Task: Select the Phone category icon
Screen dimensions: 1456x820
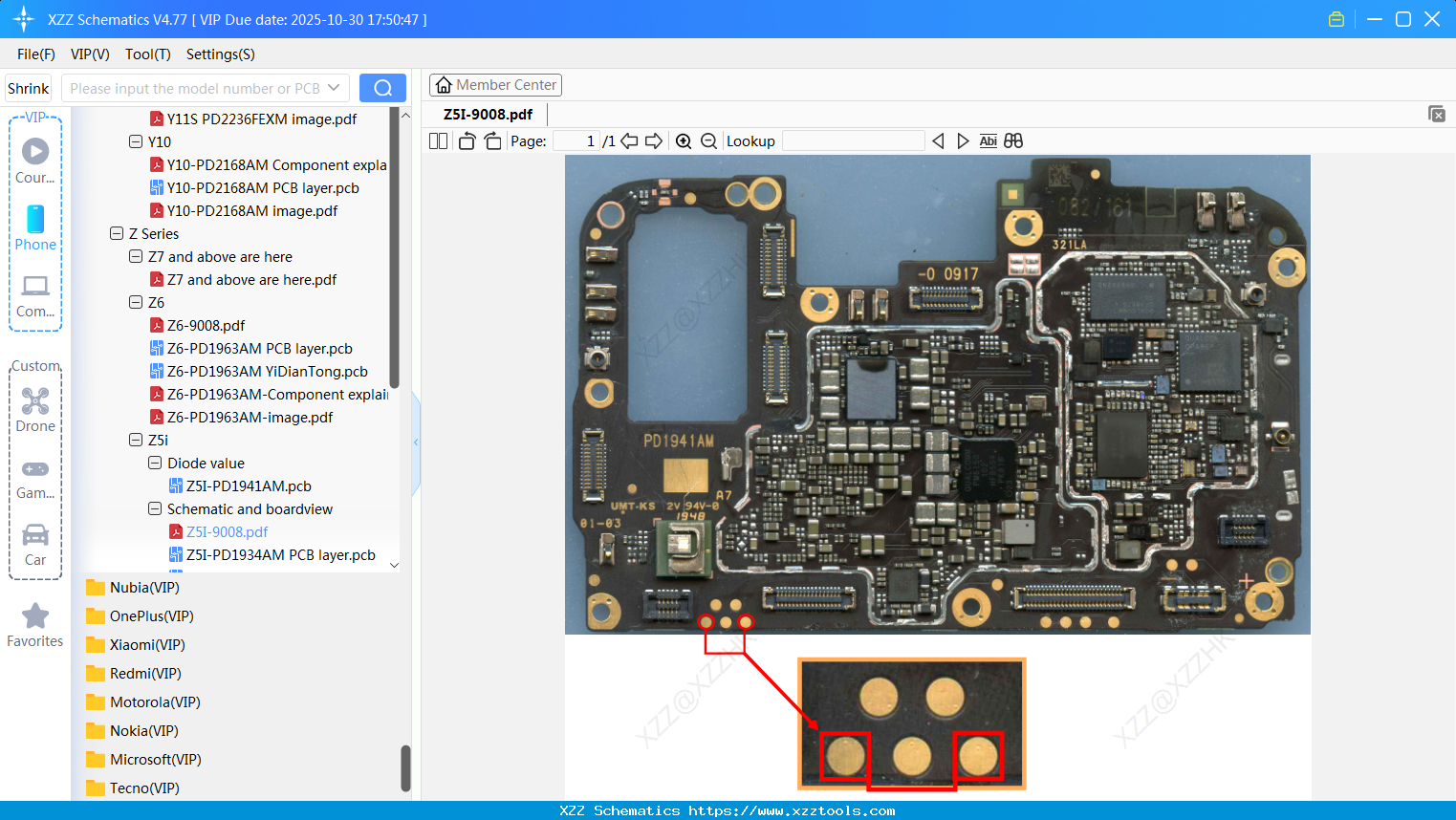Action: coord(35,227)
